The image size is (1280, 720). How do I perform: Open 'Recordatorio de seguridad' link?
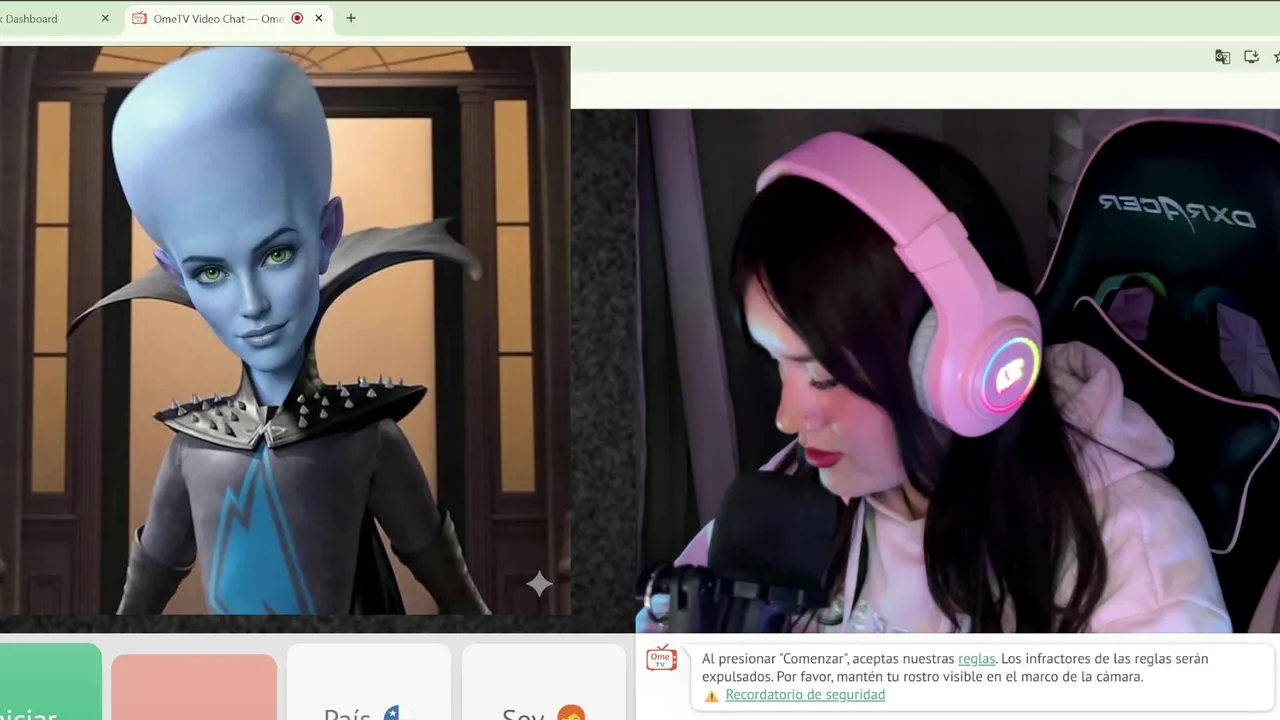[x=805, y=695]
